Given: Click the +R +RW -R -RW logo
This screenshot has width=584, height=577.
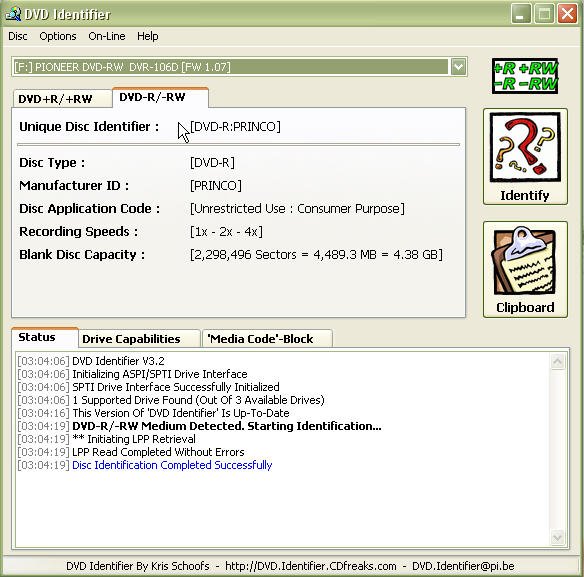Looking at the screenshot, I should point(525,76).
